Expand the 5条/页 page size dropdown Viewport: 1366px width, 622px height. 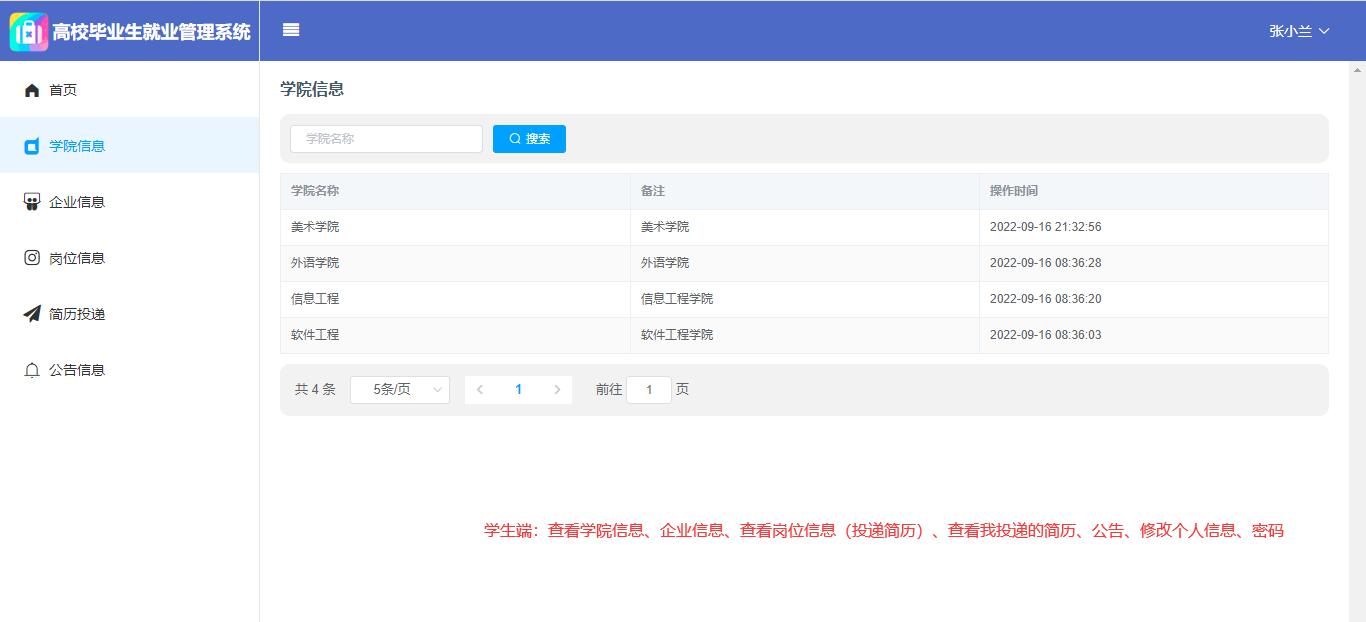coord(399,390)
